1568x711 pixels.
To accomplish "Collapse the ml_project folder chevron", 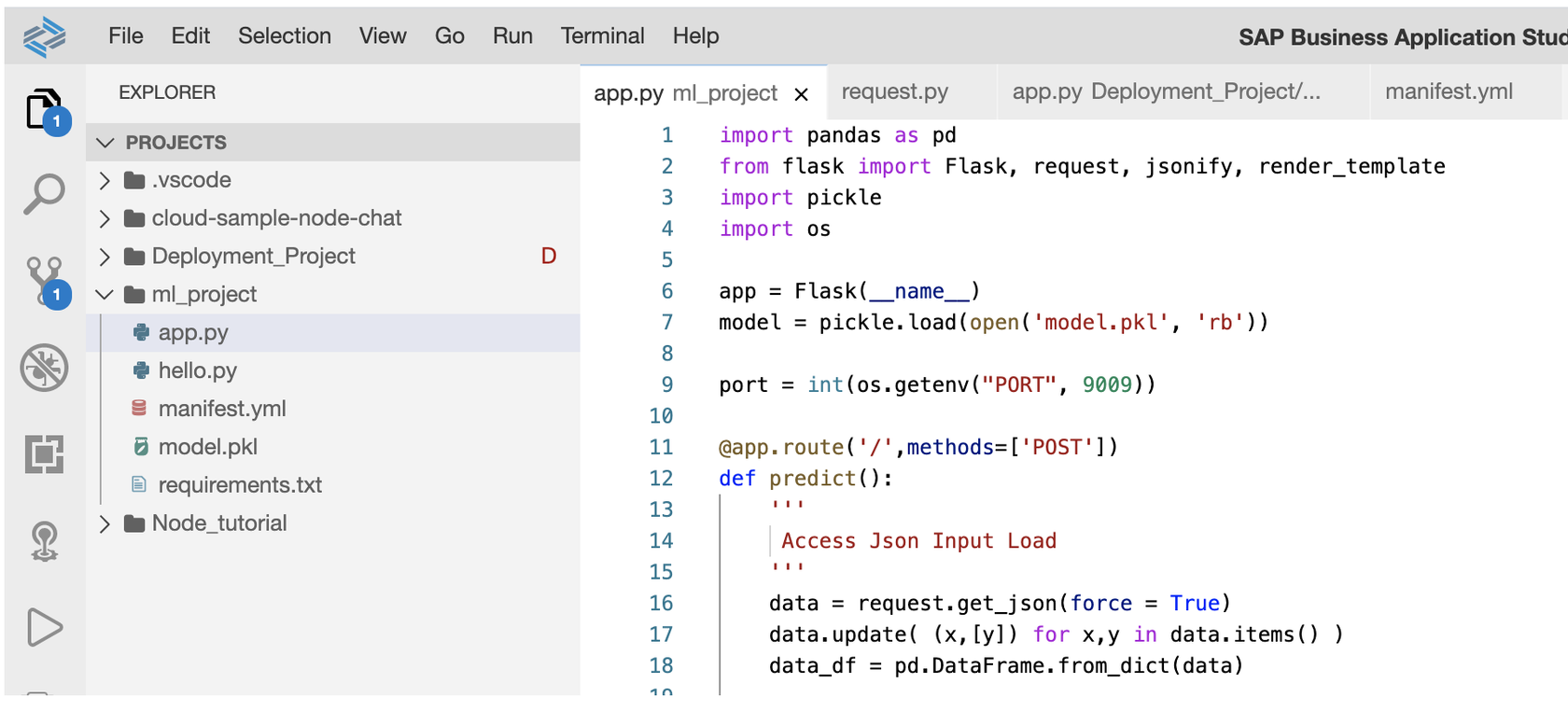I will pyautogui.click(x=105, y=295).
